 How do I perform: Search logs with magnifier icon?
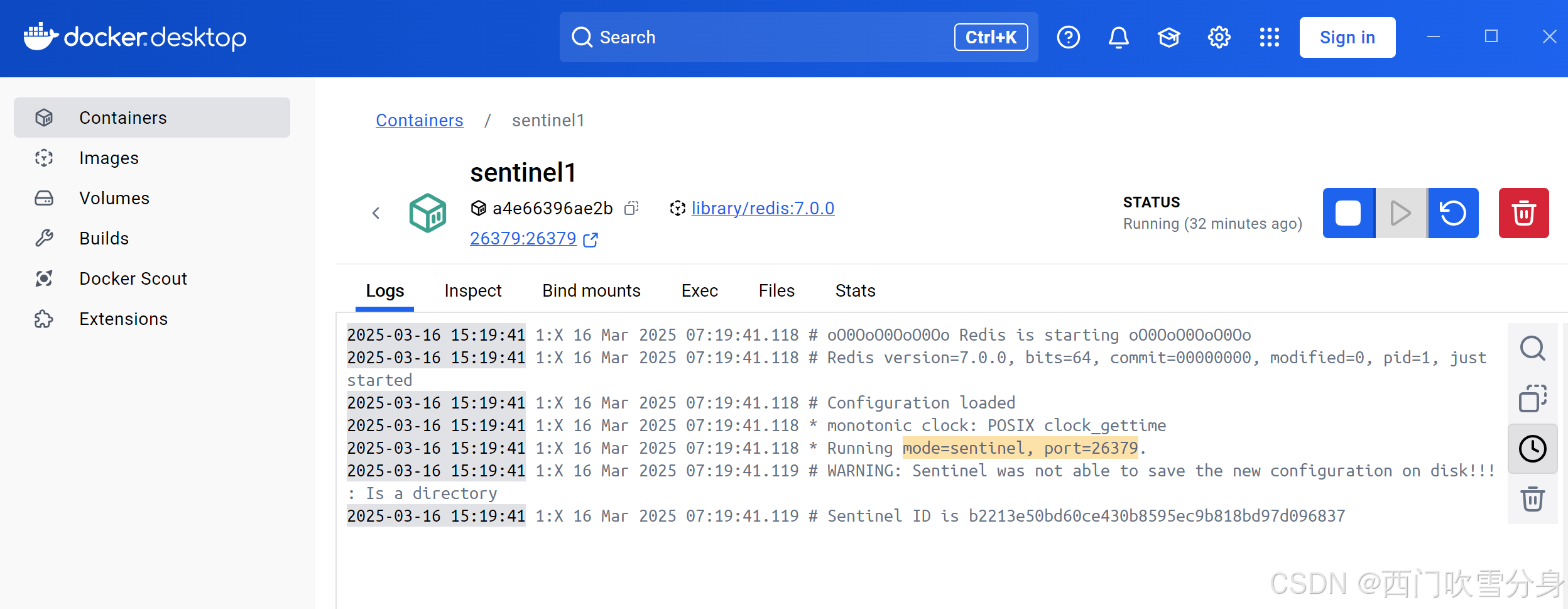pyautogui.click(x=1532, y=348)
